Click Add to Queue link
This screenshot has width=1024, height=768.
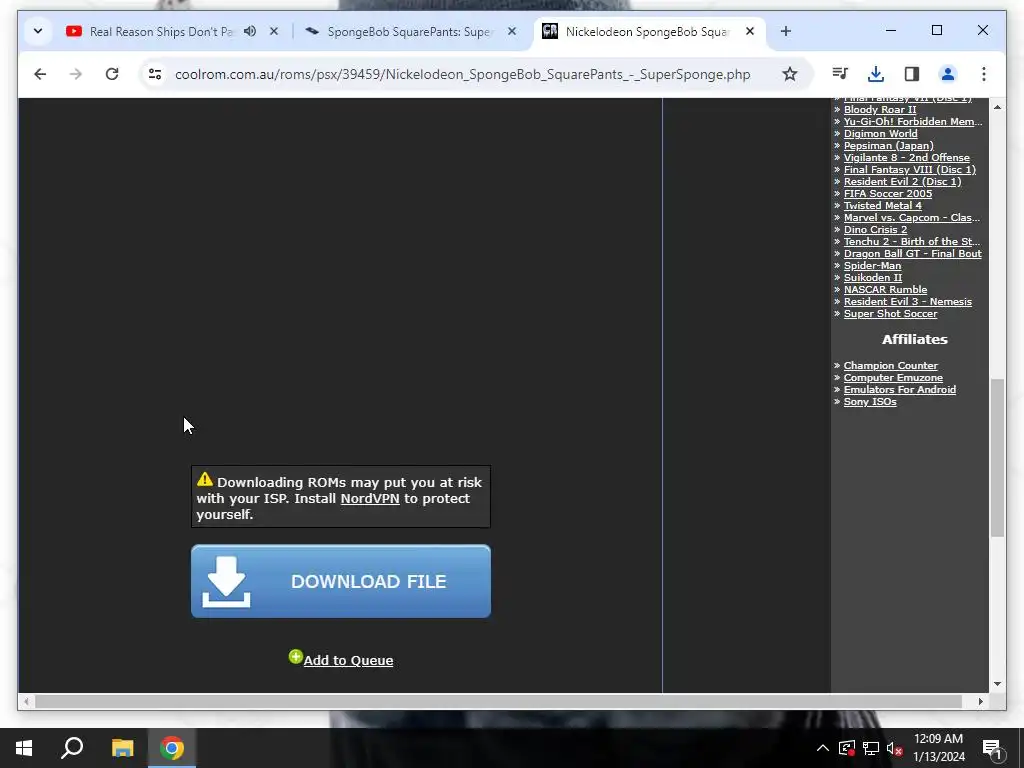pyautogui.click(x=348, y=660)
